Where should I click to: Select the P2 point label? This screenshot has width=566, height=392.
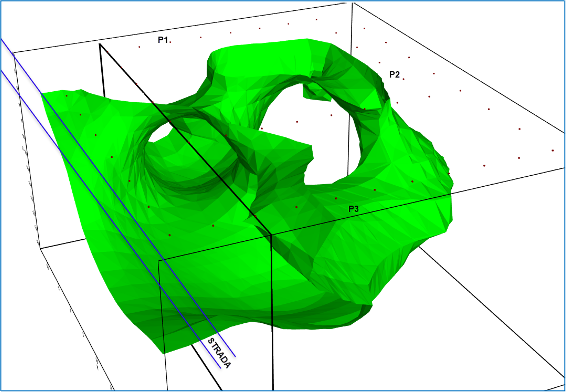394,75
